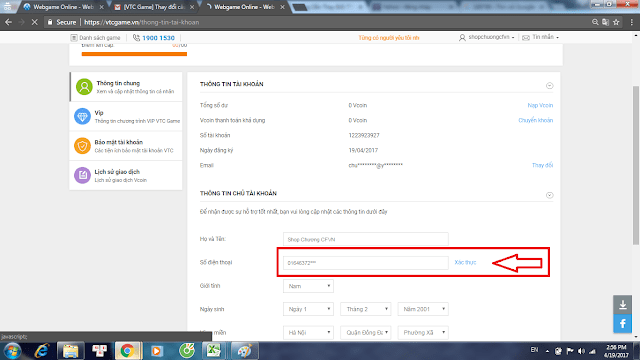Click in the Họ và Tên field
Image resolution: width=640 pixels, height=360 pixels.
pos(366,239)
